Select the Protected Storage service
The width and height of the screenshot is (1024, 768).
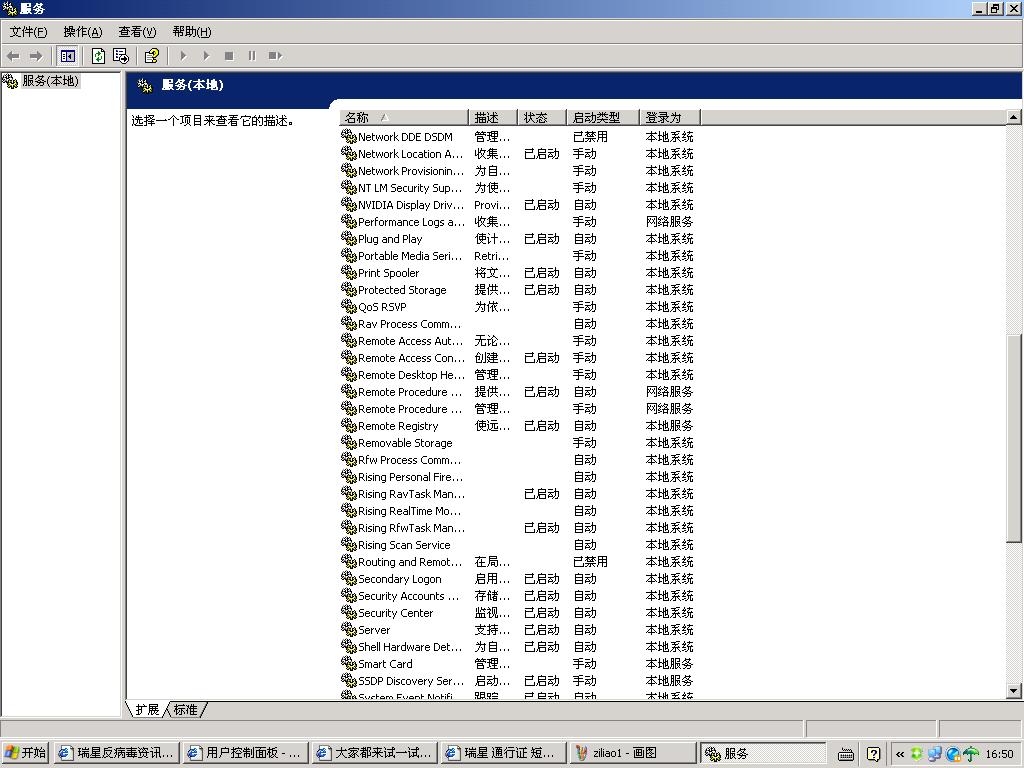pyautogui.click(x=402, y=290)
